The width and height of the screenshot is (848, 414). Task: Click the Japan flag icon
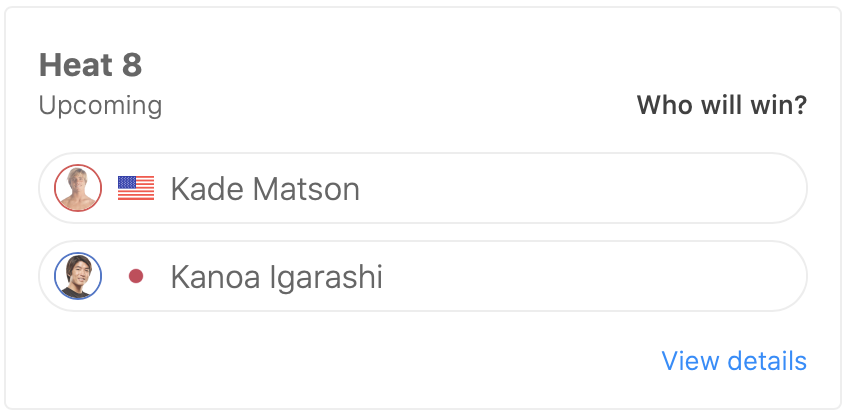click(x=136, y=276)
